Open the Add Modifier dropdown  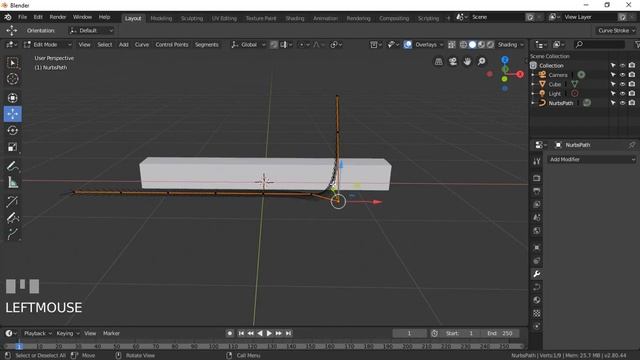[592, 160]
